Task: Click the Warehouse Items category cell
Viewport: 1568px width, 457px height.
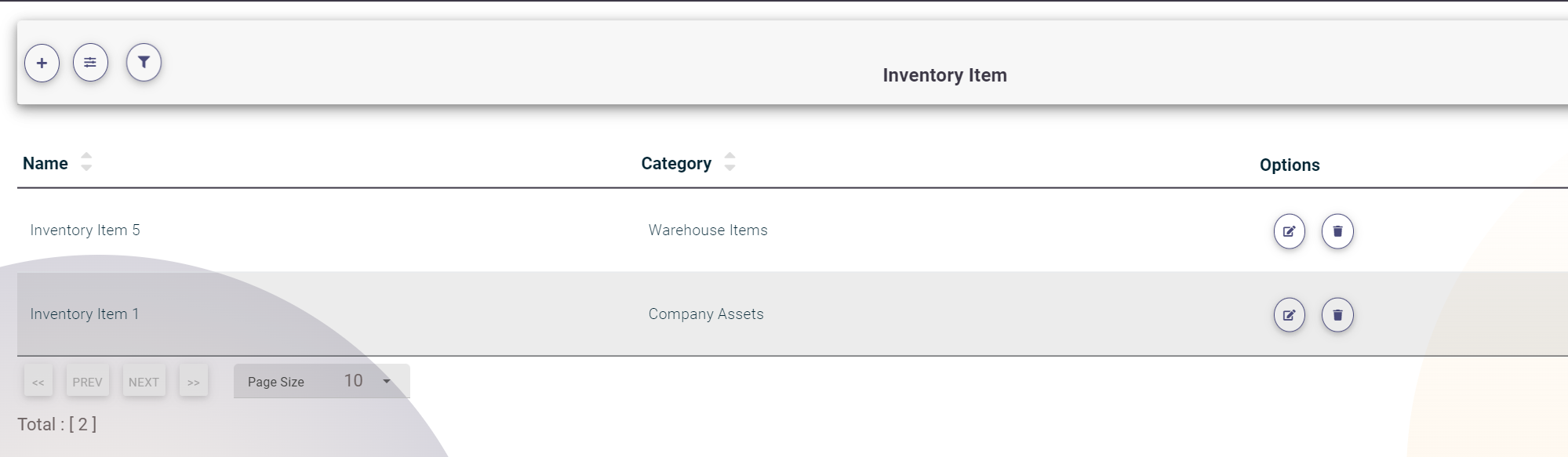Action: [x=708, y=230]
